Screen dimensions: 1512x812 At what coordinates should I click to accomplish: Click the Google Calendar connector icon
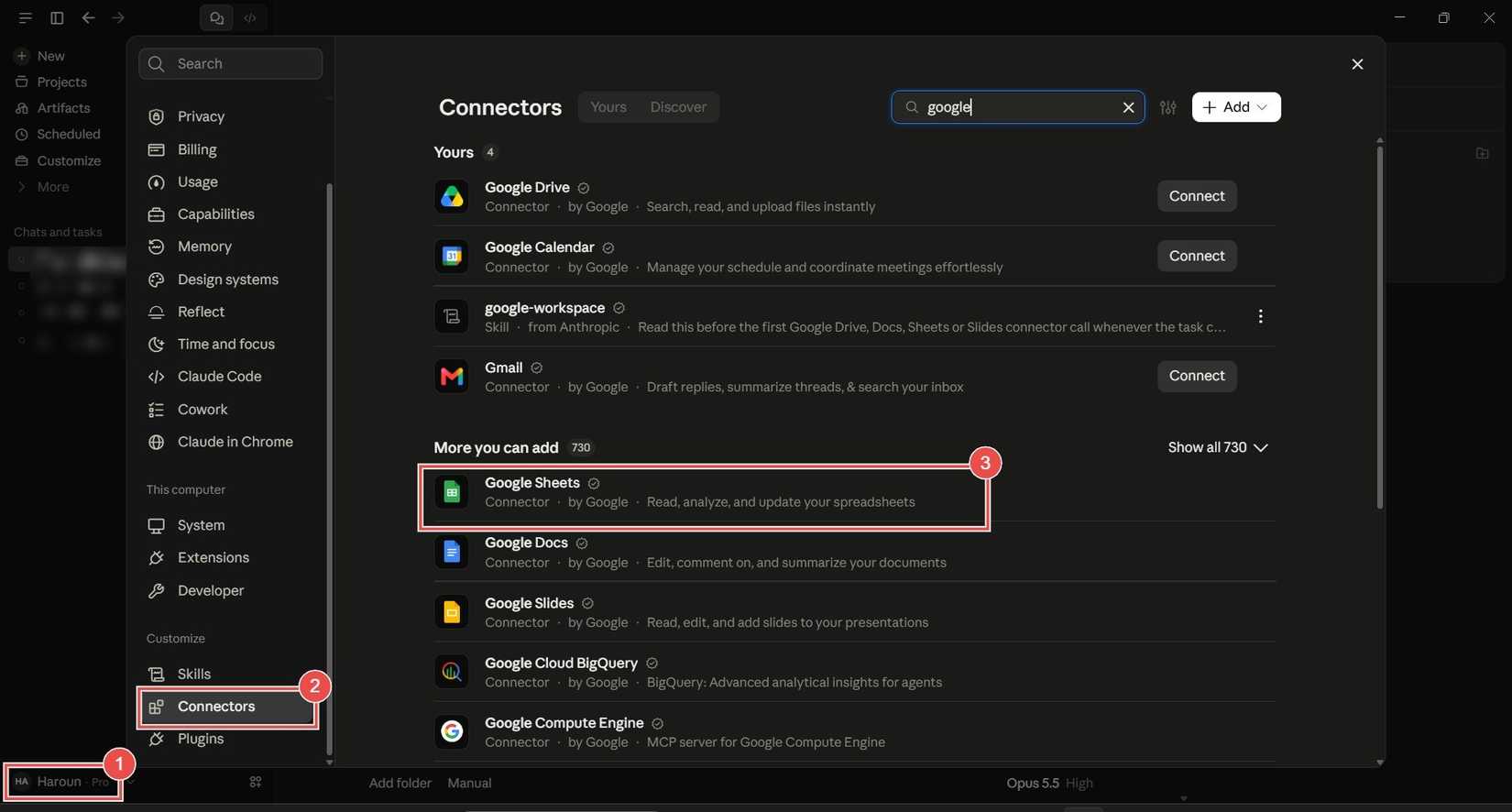pos(452,257)
